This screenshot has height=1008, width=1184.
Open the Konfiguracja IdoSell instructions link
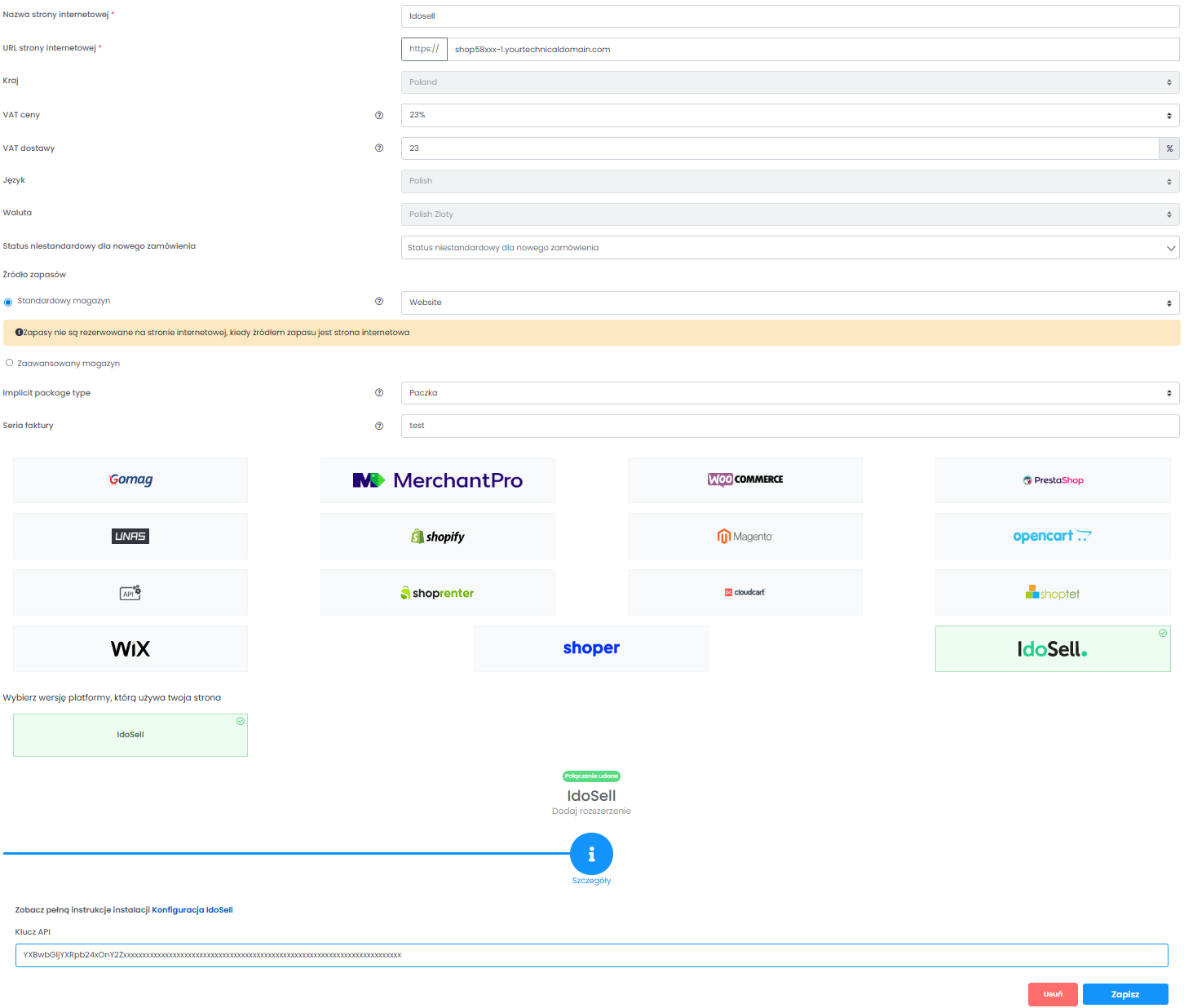point(192,910)
